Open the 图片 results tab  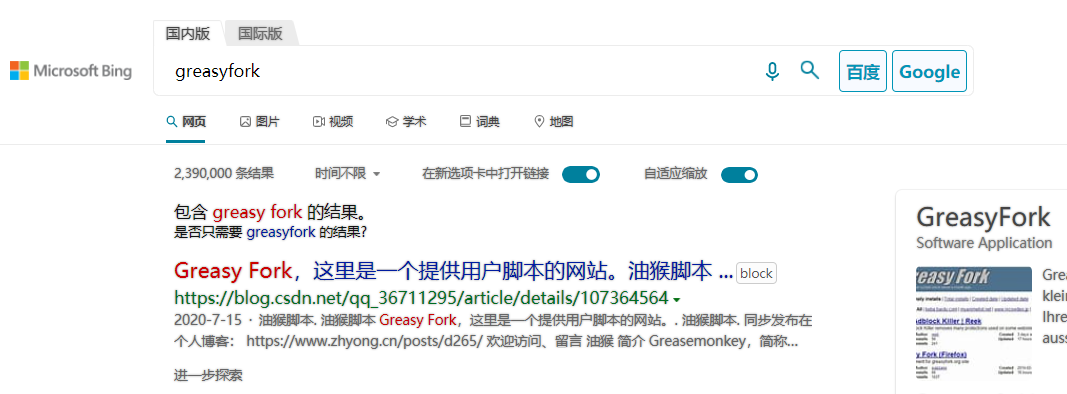click(259, 122)
